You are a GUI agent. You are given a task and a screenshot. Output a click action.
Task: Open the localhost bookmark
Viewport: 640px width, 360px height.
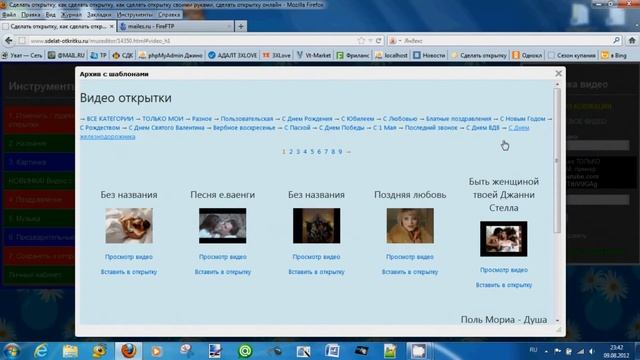391,55
